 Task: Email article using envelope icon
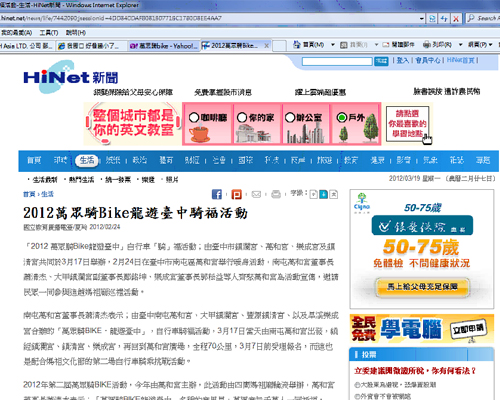coord(256,194)
